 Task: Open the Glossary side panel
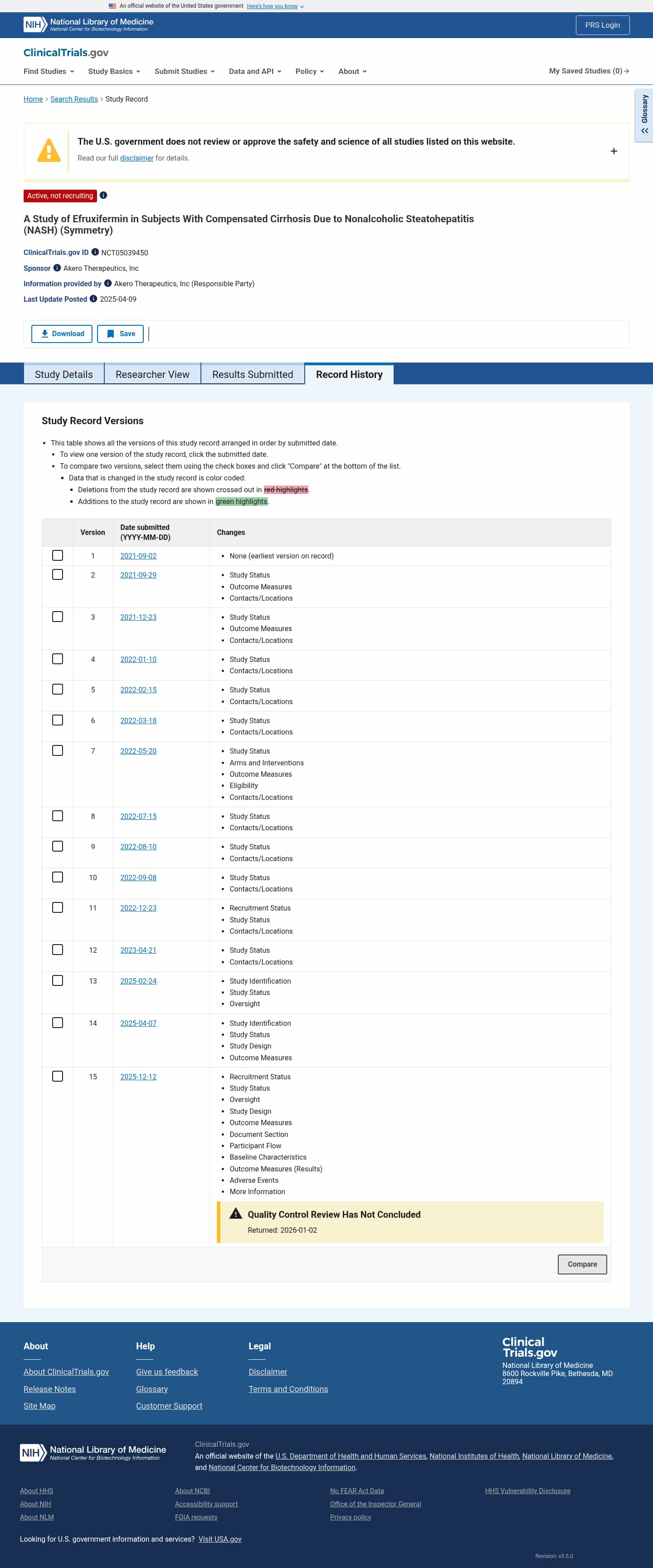tap(644, 115)
